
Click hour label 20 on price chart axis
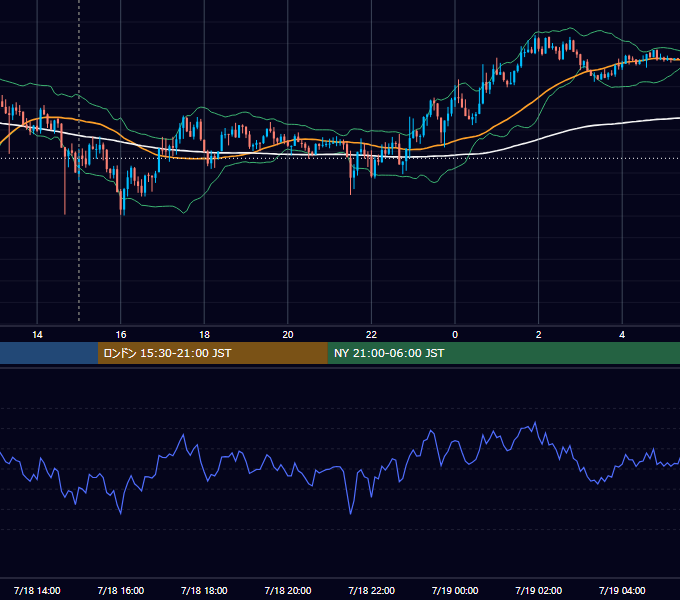pyautogui.click(x=288, y=335)
